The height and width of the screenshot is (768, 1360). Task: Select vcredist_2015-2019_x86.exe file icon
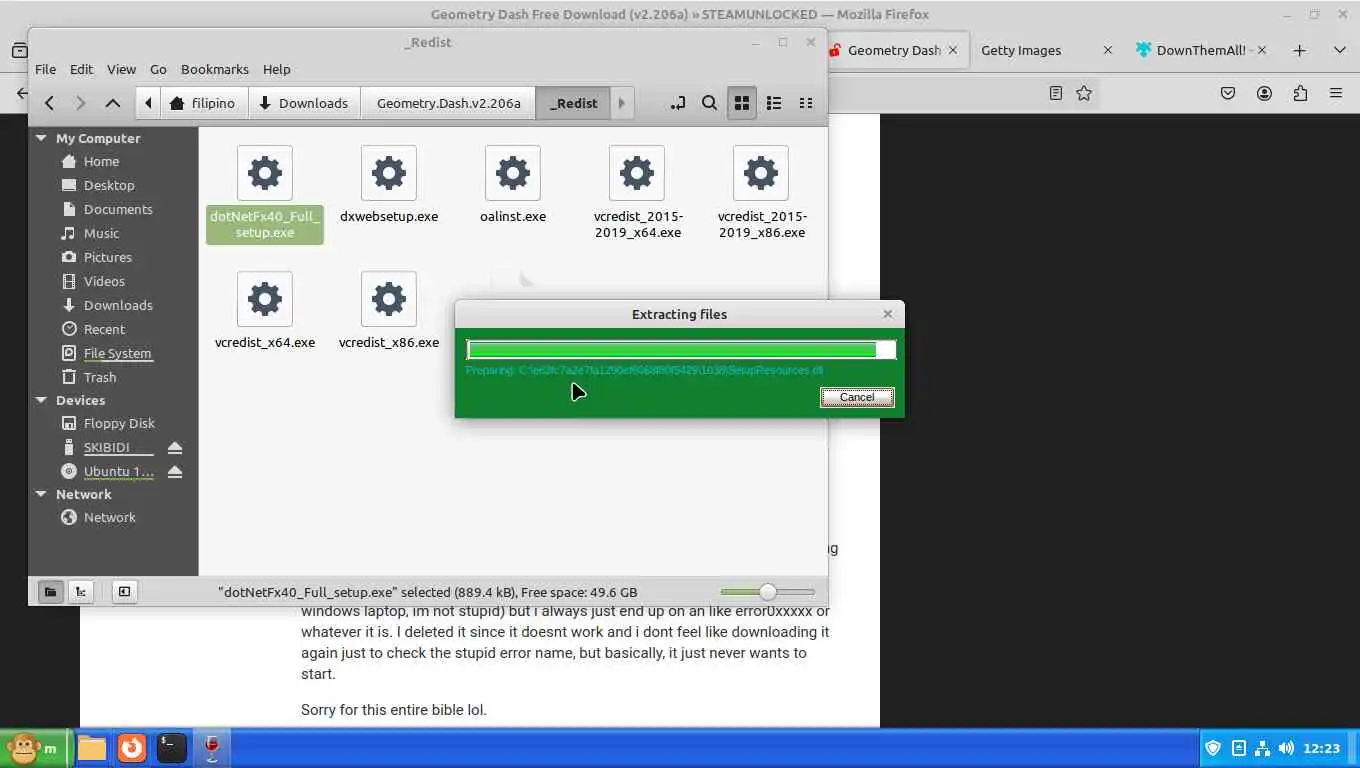pos(761,173)
